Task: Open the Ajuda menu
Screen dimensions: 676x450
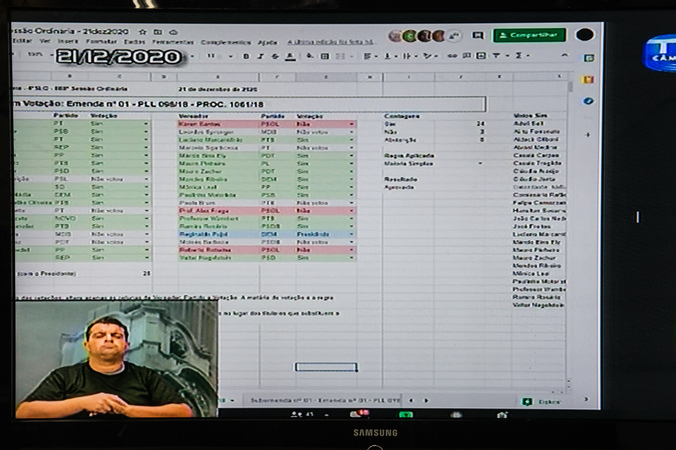Action: 267,42
